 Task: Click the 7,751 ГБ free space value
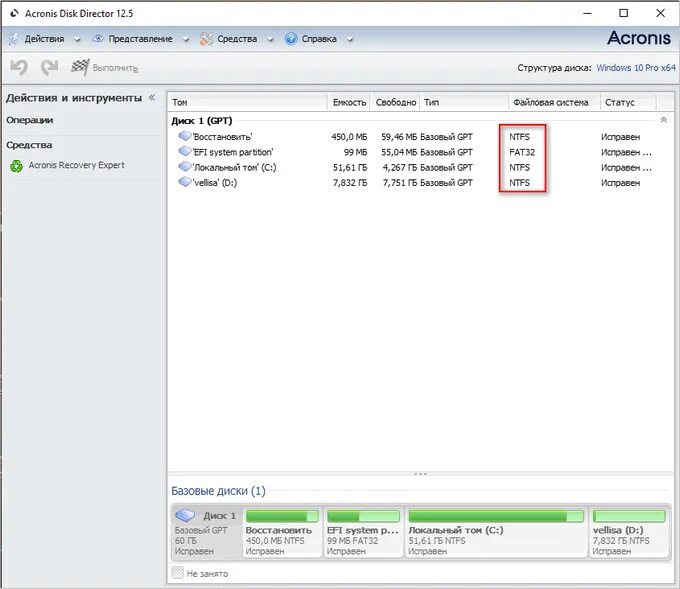click(399, 183)
